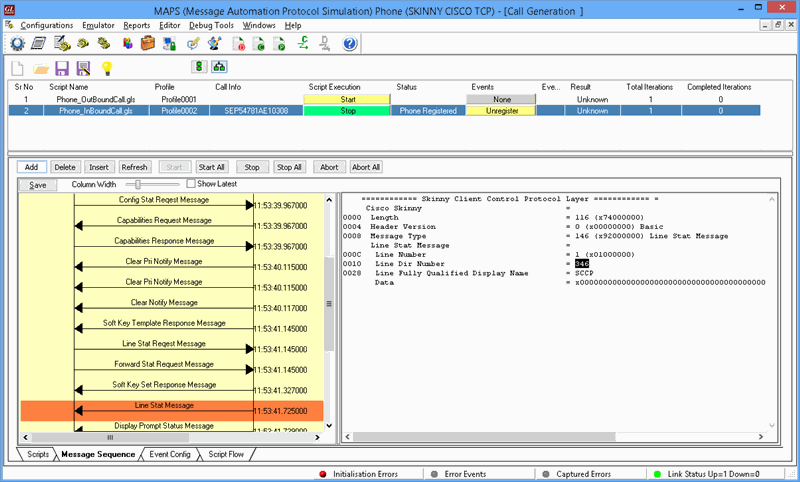Select the Phone_OutBoundCall.gls script row
800x482 pixels.
(96, 99)
